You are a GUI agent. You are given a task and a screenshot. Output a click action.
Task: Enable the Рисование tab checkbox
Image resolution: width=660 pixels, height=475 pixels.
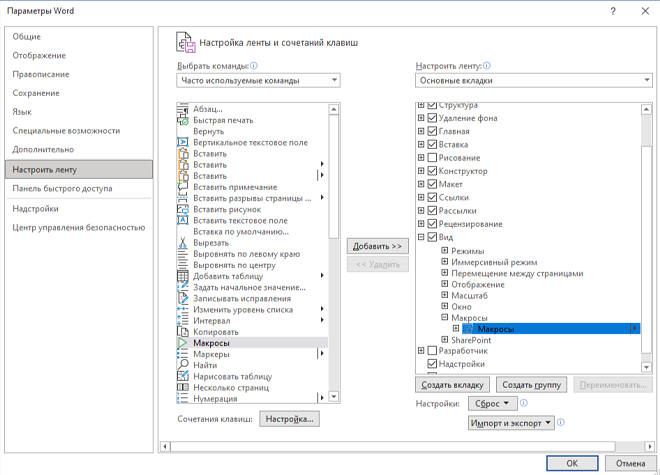(432, 157)
